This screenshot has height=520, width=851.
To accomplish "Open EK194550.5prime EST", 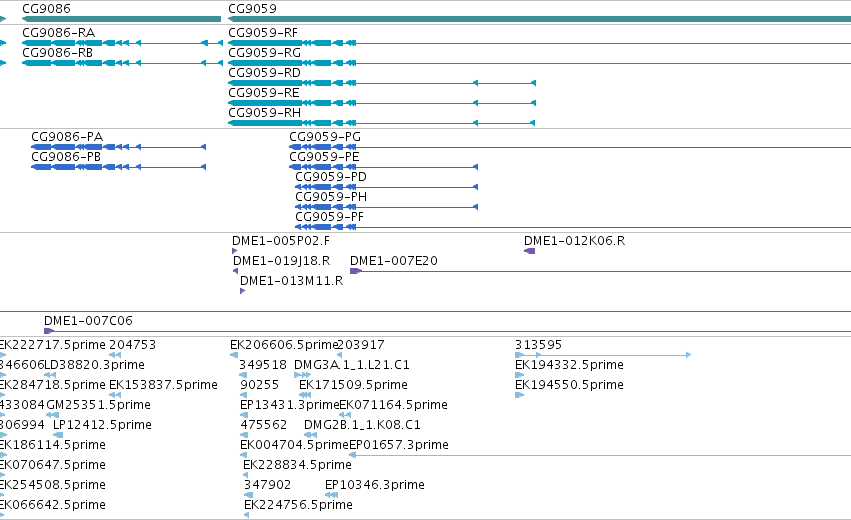I will point(569,385).
